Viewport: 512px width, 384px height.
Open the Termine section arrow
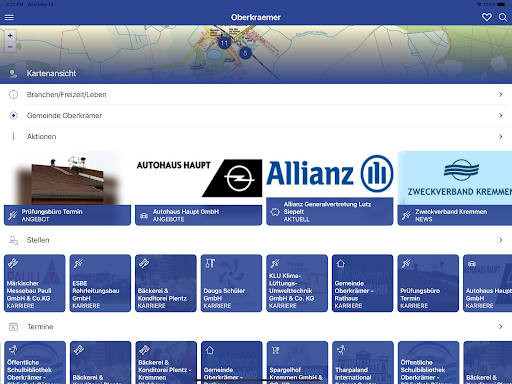500,327
